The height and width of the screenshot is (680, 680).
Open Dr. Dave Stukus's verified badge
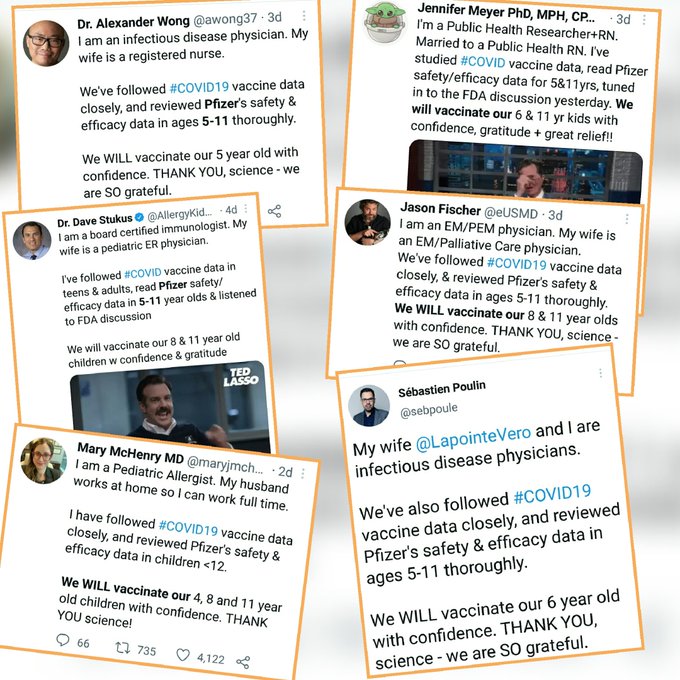(x=139, y=217)
